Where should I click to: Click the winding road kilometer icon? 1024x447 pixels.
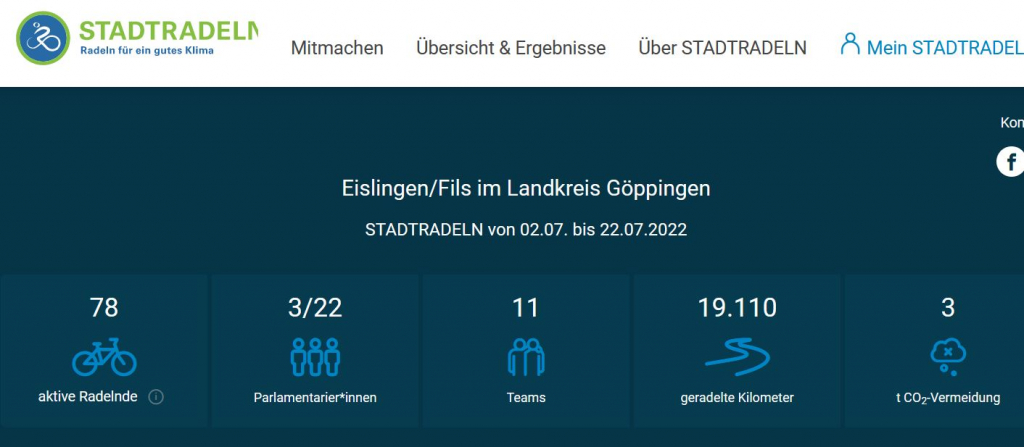737,355
